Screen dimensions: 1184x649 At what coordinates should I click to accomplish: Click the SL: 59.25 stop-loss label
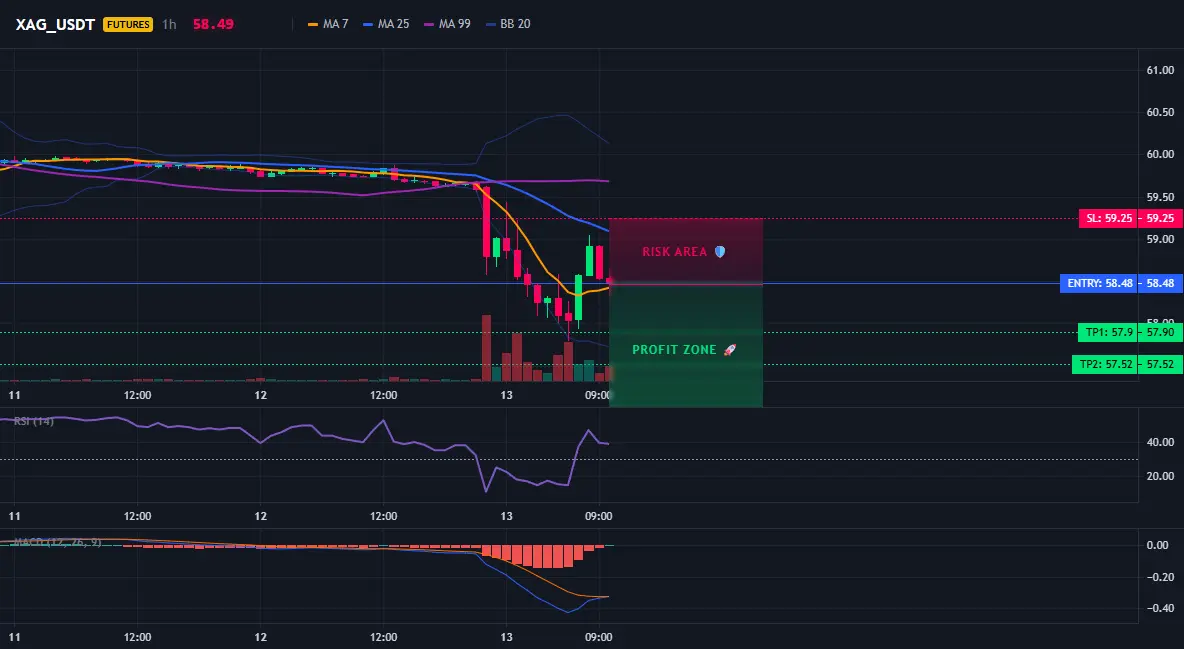tap(1108, 218)
